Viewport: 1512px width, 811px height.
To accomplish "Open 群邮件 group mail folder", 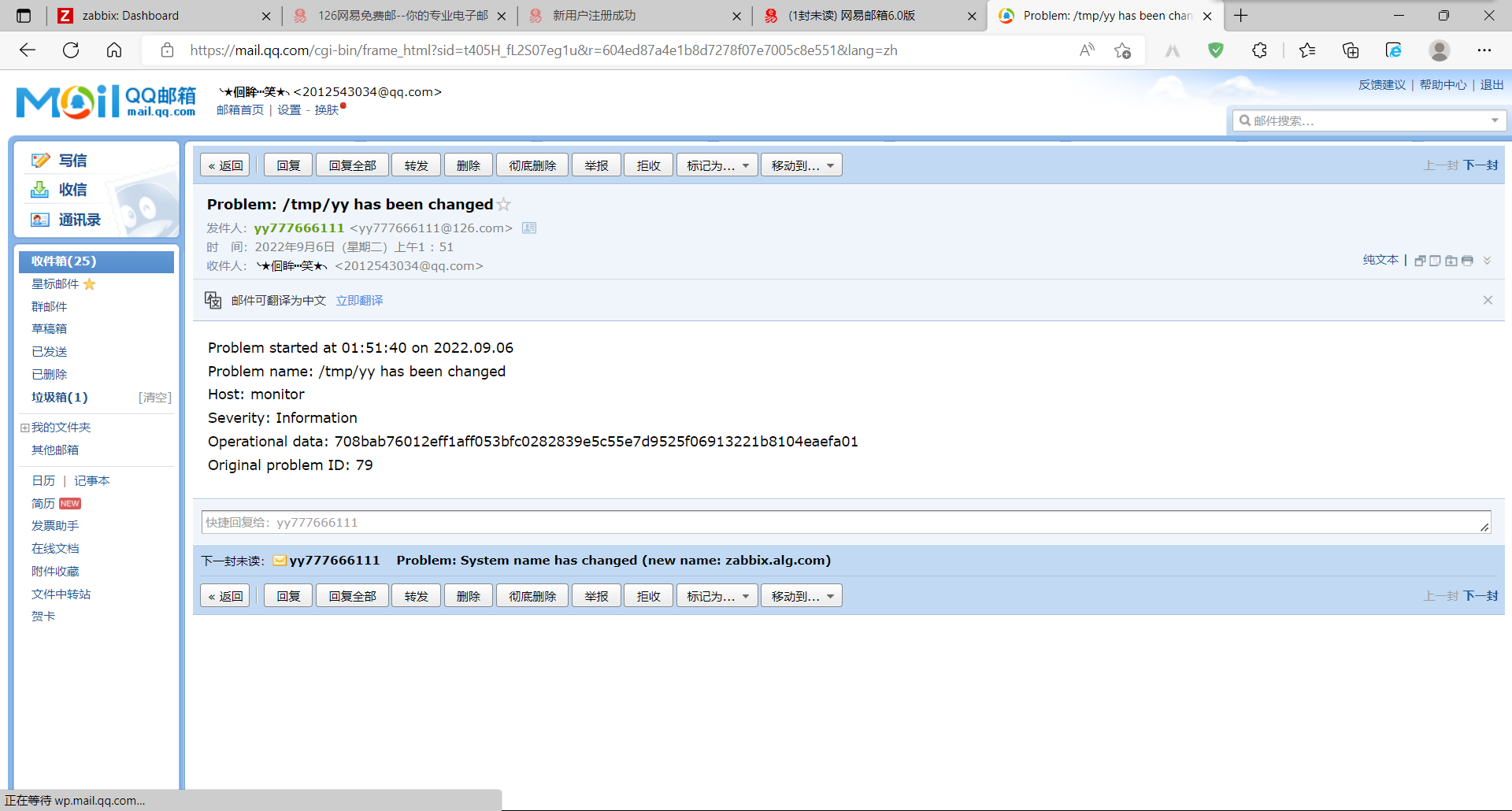I will 49,307.
